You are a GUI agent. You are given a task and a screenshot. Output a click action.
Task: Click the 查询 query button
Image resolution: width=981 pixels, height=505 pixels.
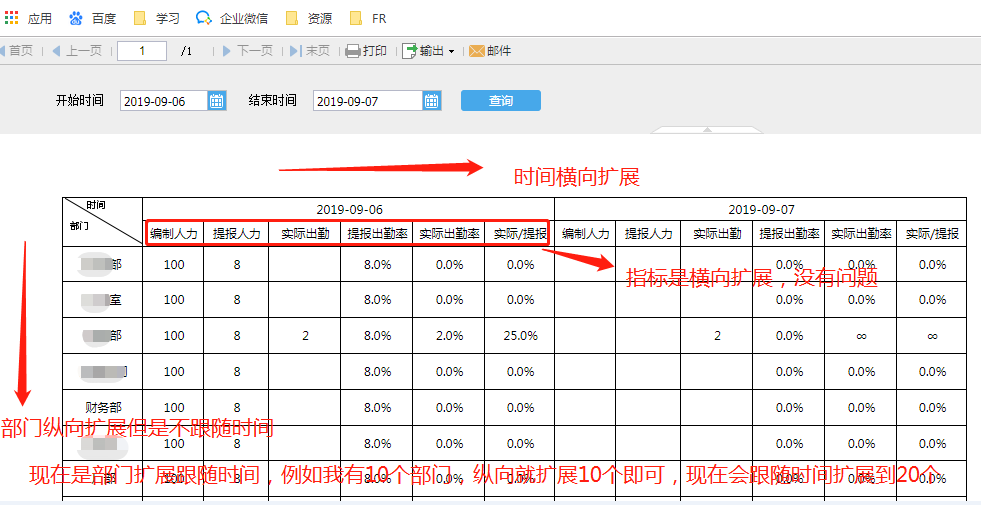tap(501, 101)
